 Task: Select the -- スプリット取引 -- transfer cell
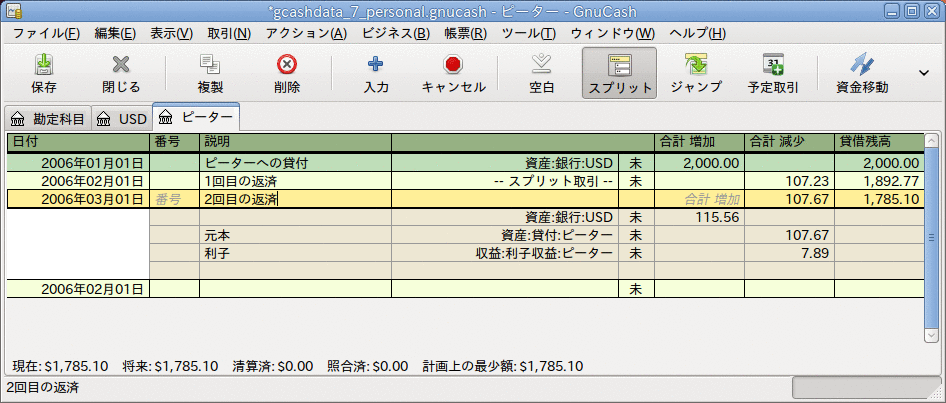505,181
